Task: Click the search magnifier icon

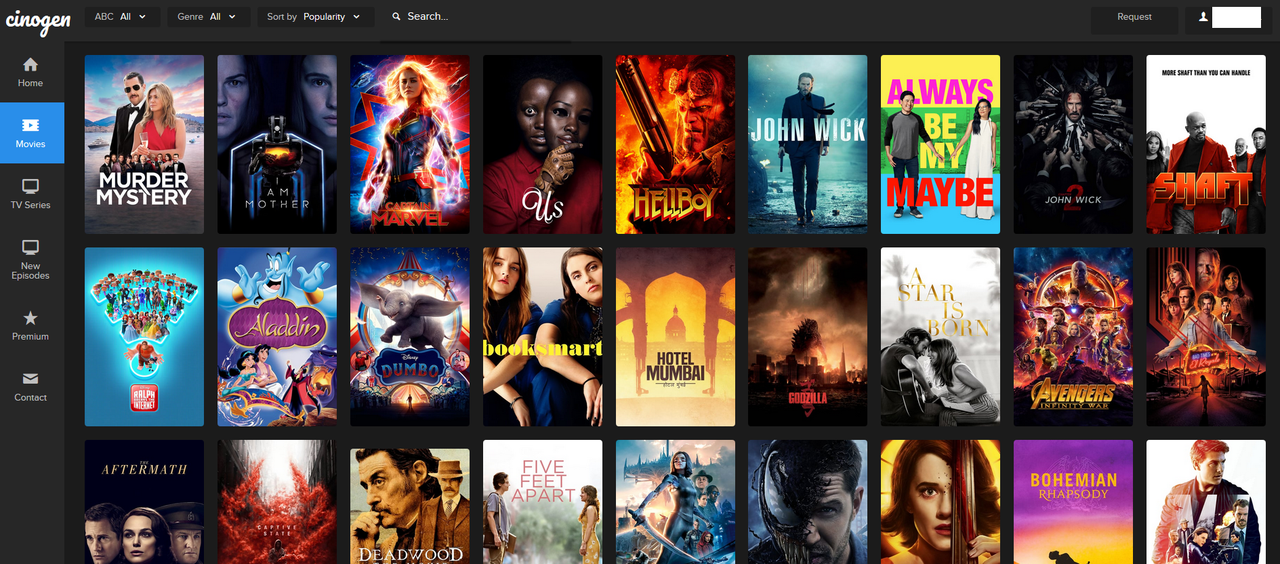Action: [397, 17]
